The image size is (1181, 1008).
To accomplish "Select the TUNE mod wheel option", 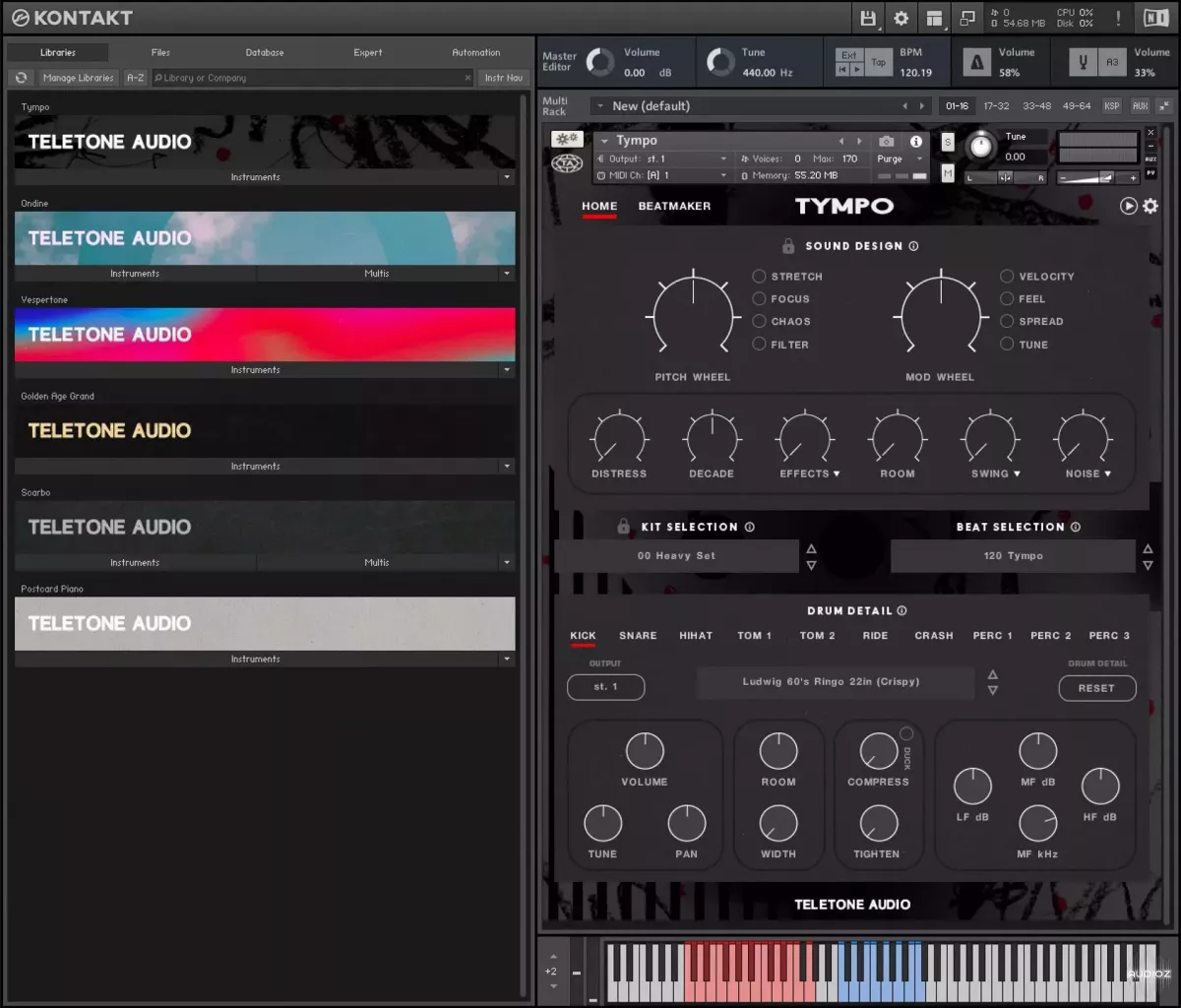I will [1007, 345].
